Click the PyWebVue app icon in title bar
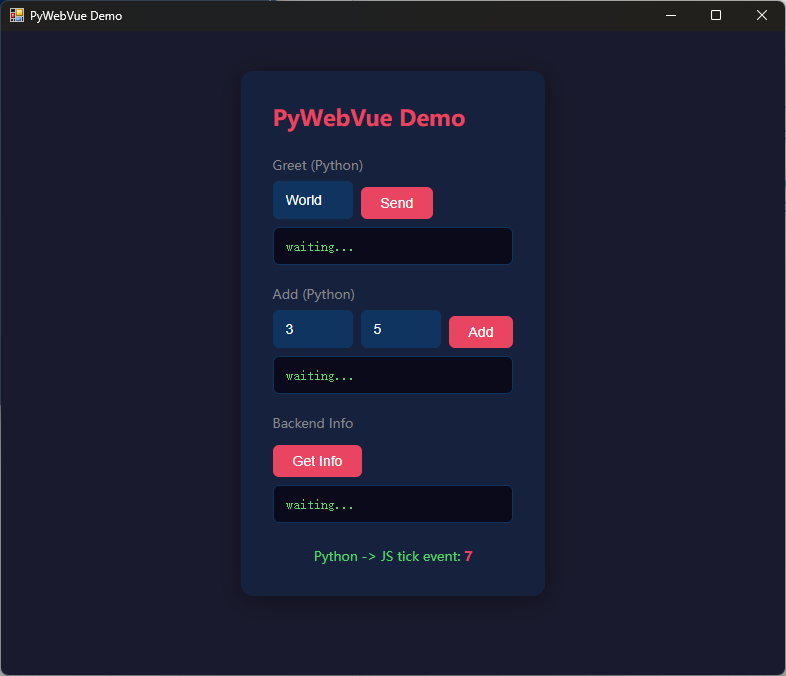The height and width of the screenshot is (676, 786). [x=17, y=16]
